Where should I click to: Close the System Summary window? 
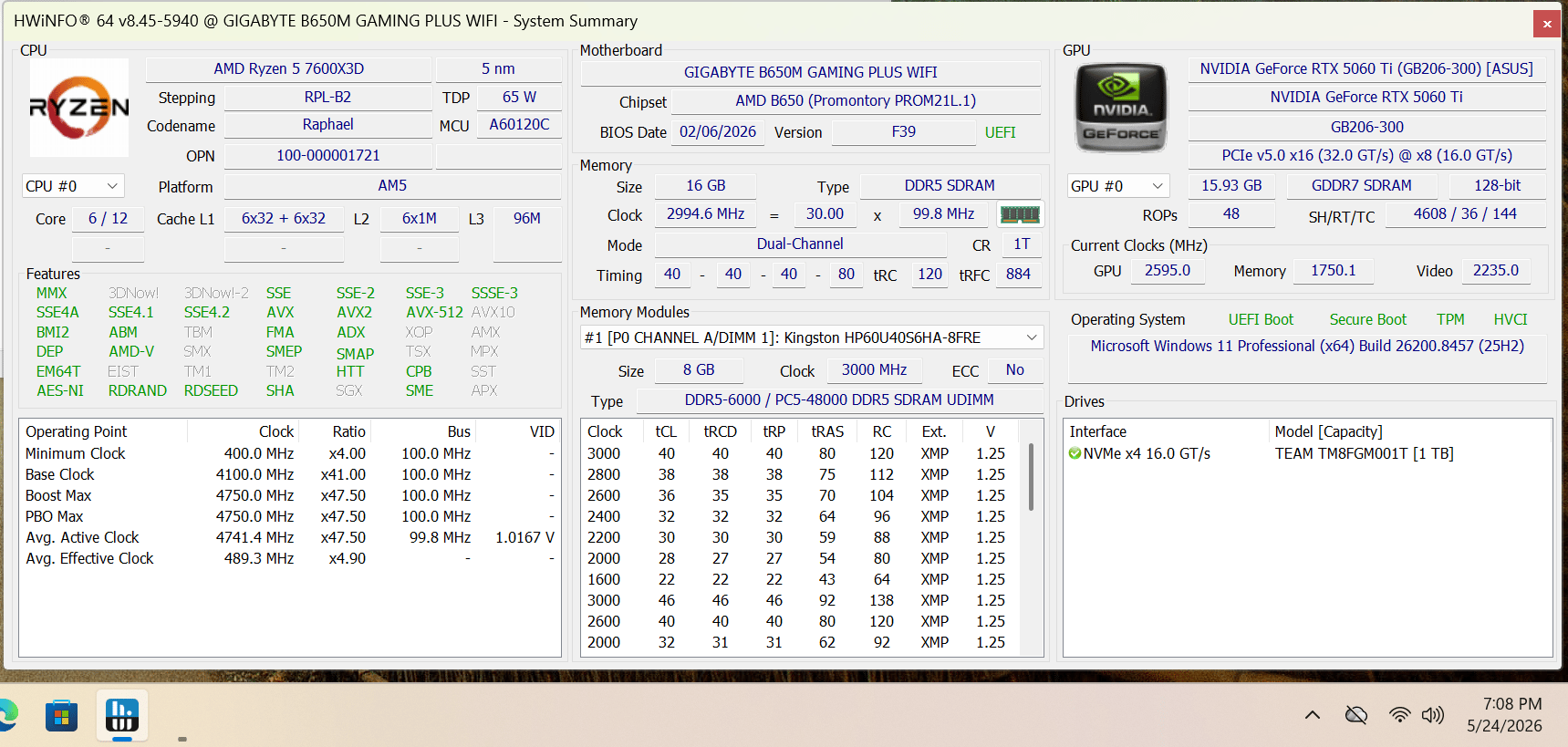coord(1547,24)
